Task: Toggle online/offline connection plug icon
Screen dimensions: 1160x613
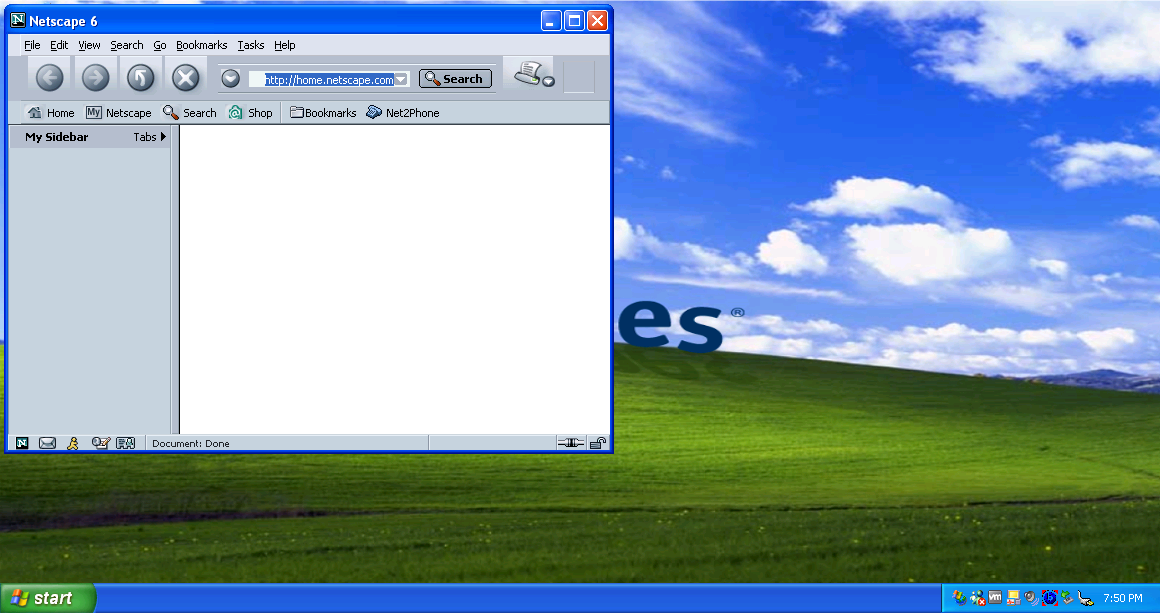Action: (x=570, y=443)
